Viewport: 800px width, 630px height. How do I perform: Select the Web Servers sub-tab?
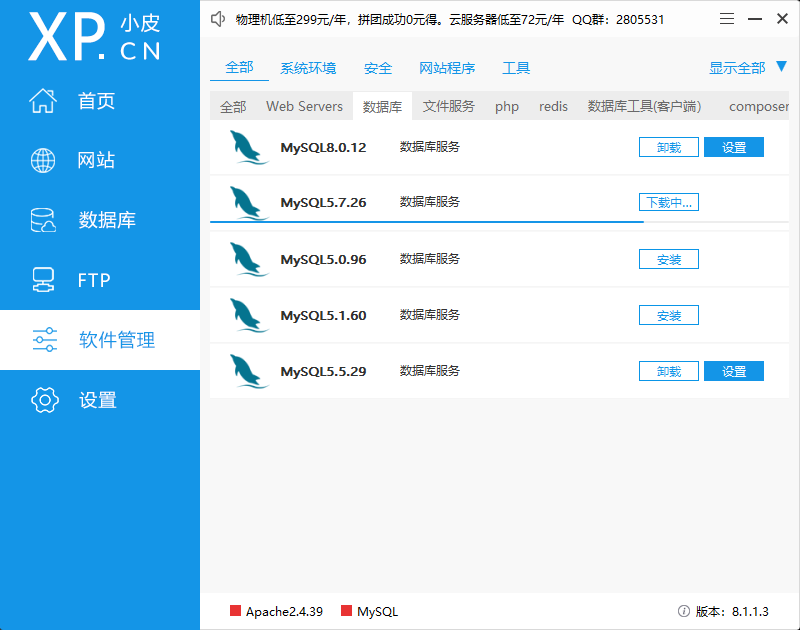pyautogui.click(x=304, y=107)
